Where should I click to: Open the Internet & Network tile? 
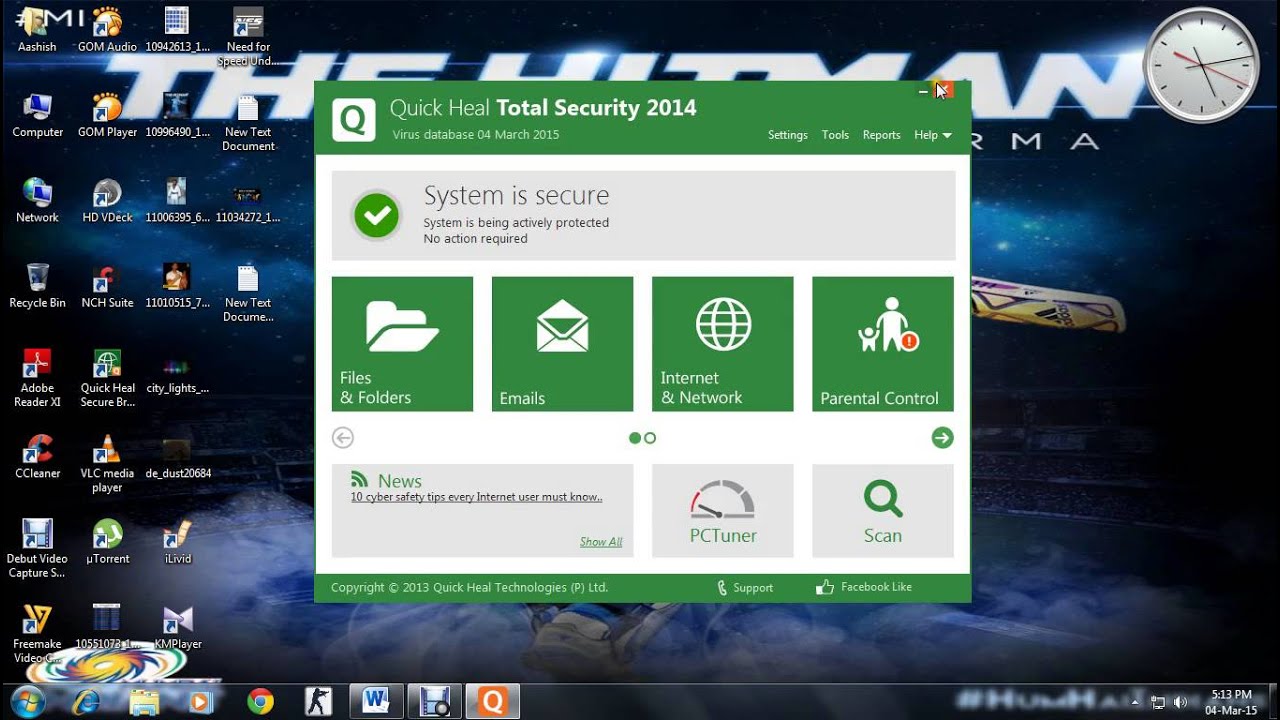pos(722,344)
